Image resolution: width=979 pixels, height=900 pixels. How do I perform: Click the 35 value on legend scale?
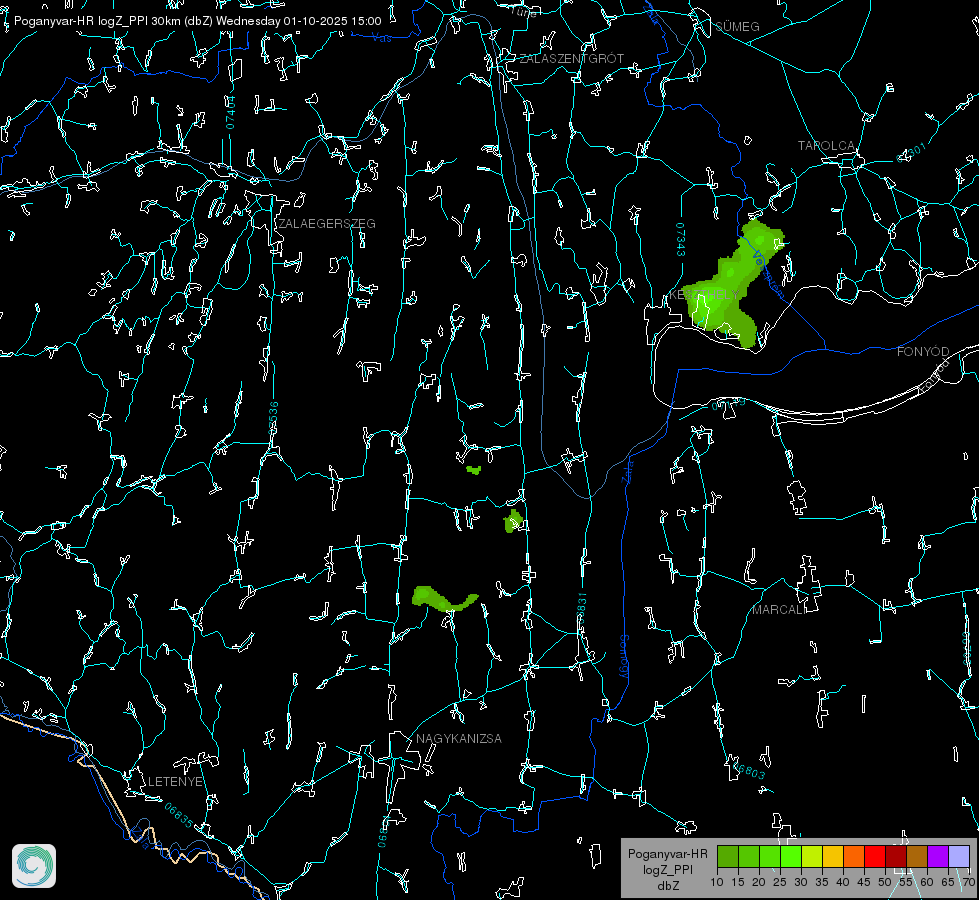(x=822, y=883)
